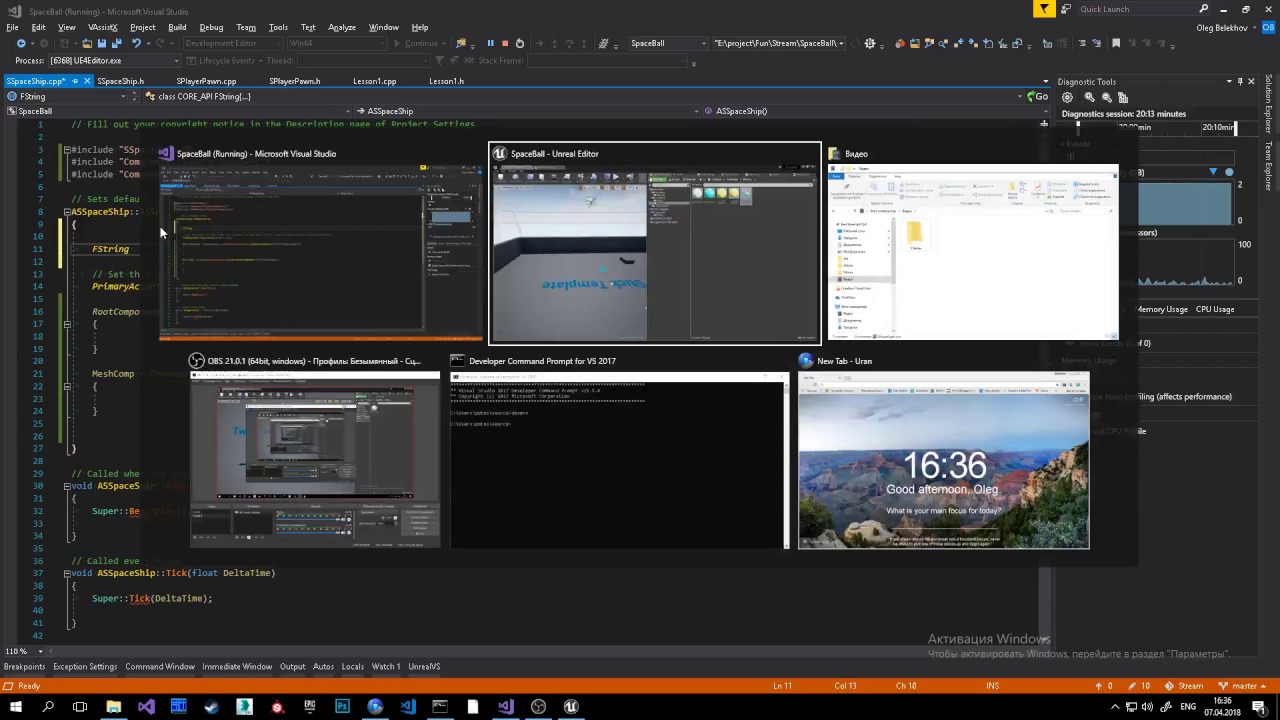Viewport: 1280px width, 720px height.
Task: Click the unpublished commits up-arrow indicator
Action: click(1104, 686)
